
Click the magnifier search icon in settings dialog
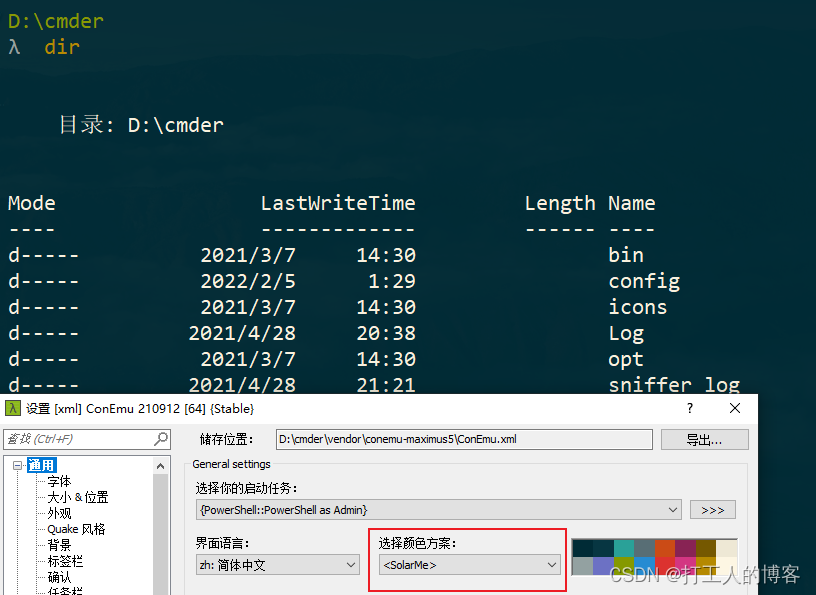[159, 438]
